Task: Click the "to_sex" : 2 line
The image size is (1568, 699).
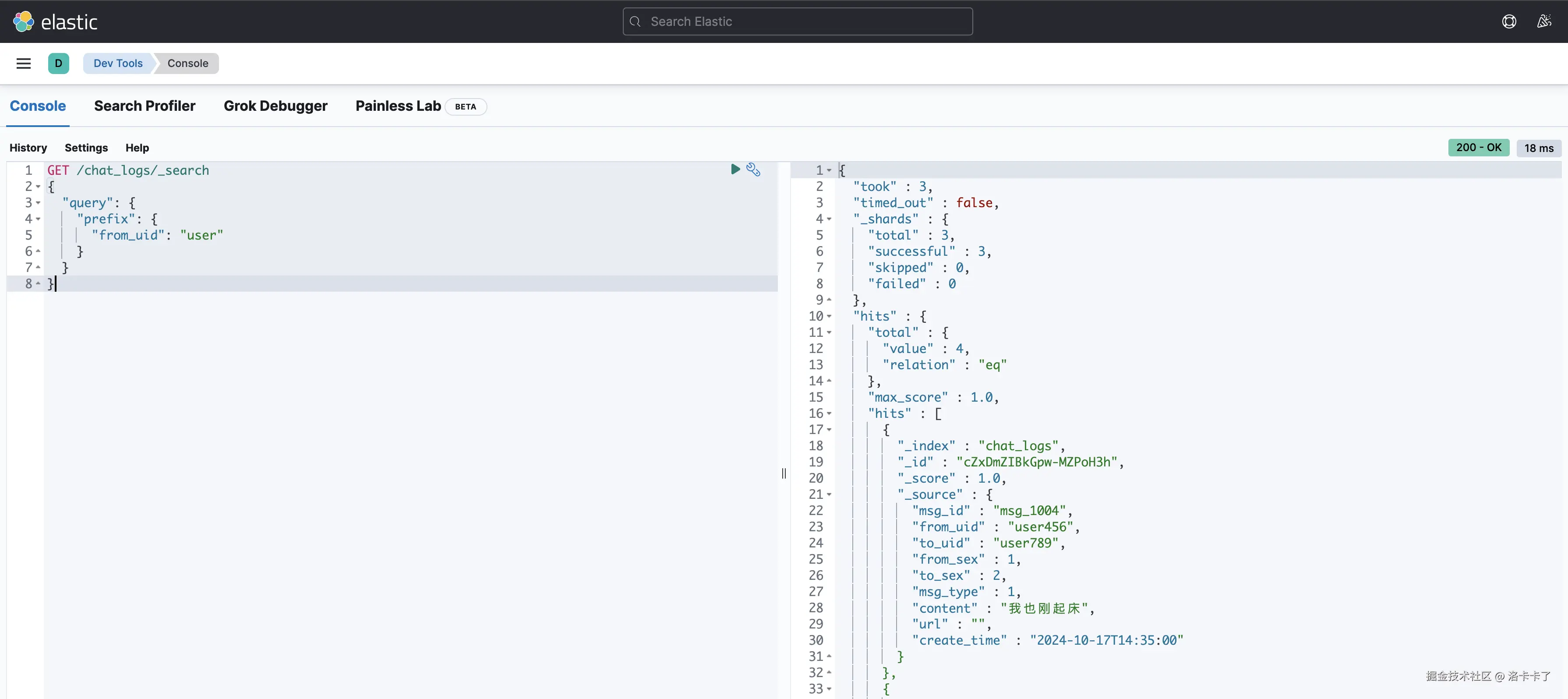Action: pyautogui.click(x=959, y=575)
